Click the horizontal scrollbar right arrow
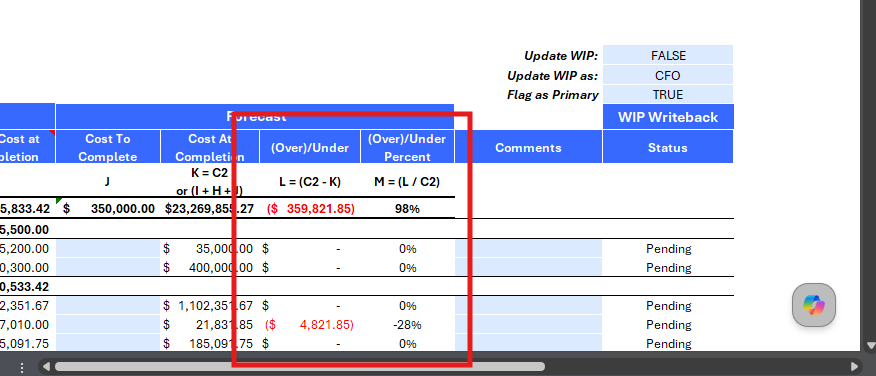 [x=854, y=367]
